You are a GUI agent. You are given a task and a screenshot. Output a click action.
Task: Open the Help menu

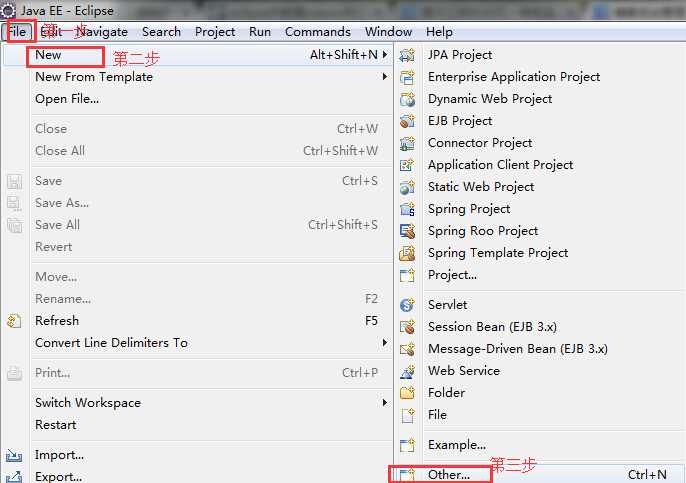[x=439, y=32]
